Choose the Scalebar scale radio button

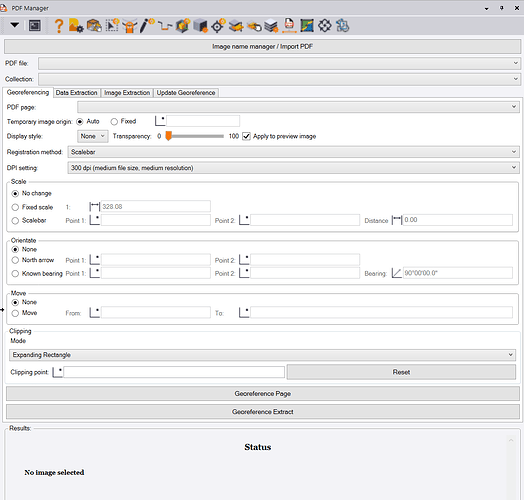(15, 221)
